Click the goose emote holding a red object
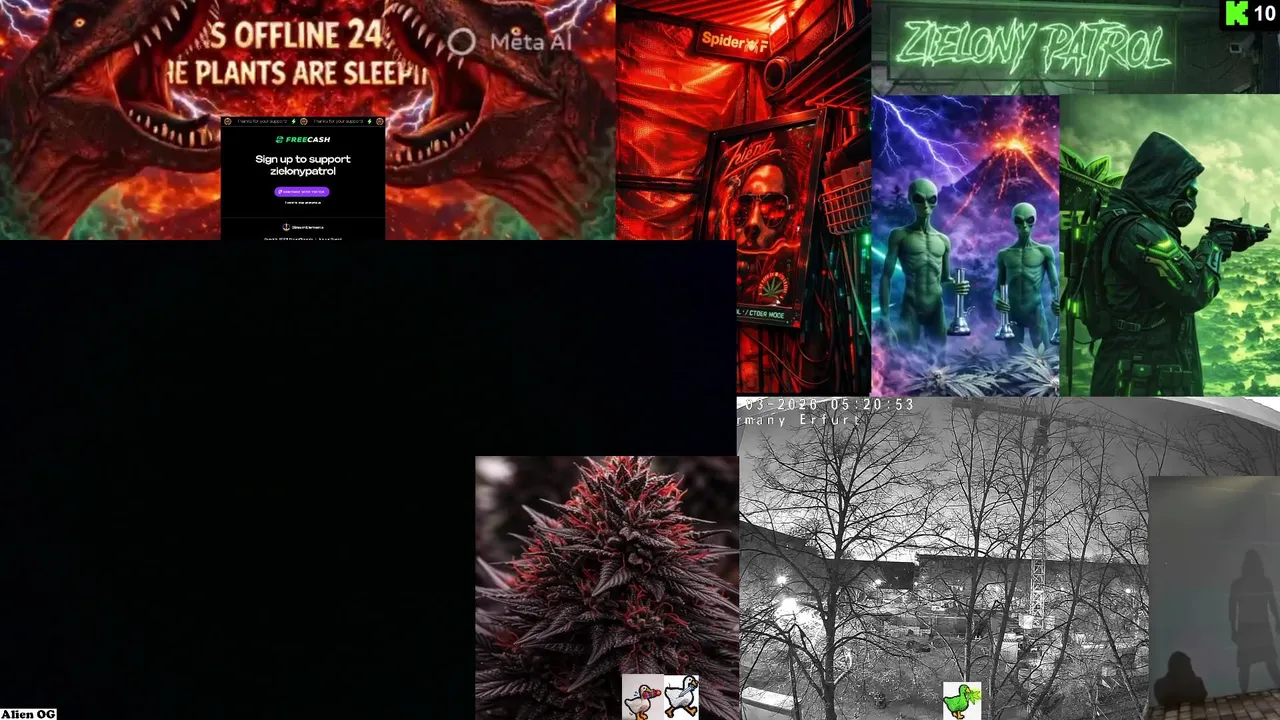Screen dimensions: 1280x720 (641, 697)
